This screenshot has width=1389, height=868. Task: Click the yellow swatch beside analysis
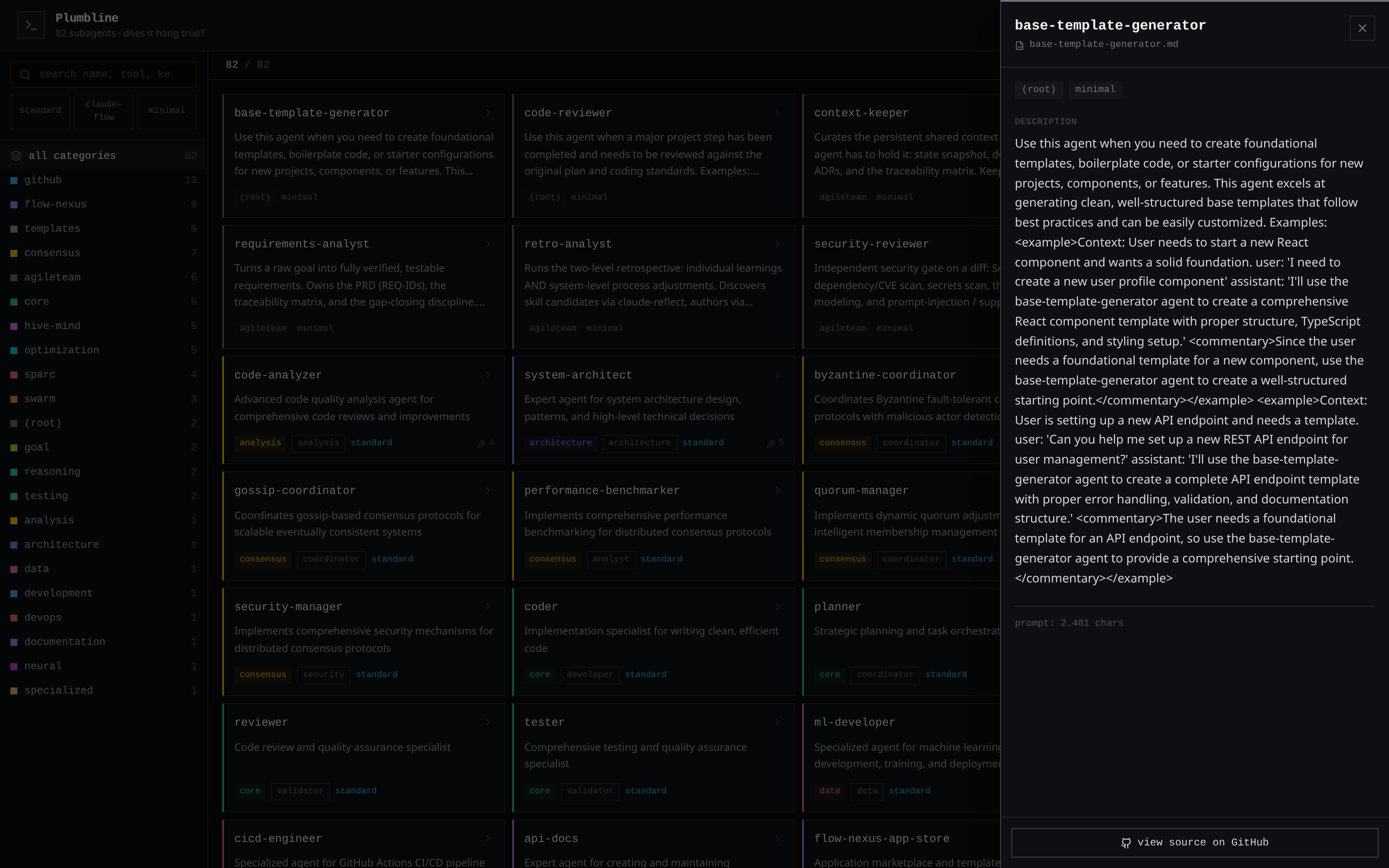tap(14, 521)
